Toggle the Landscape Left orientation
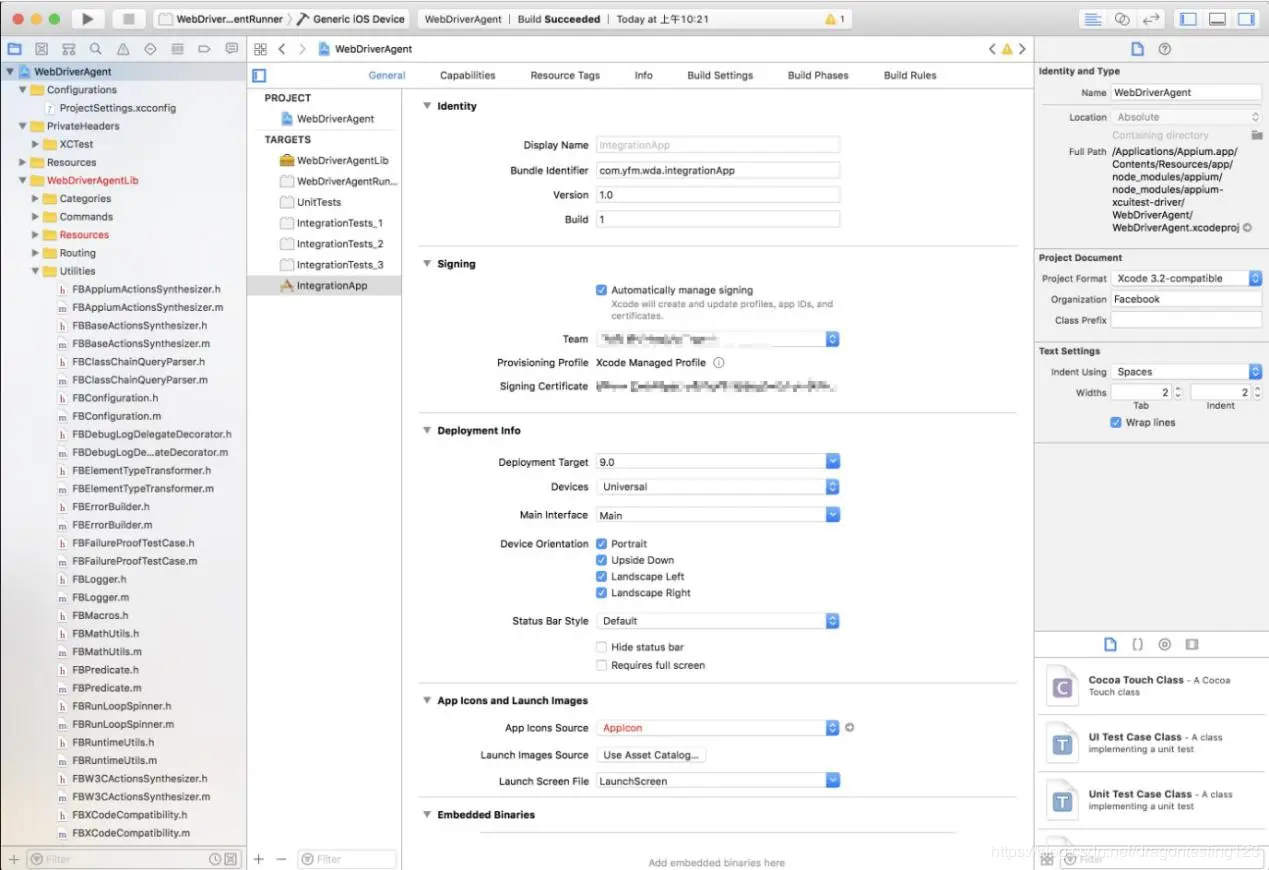Image resolution: width=1269 pixels, height=870 pixels. (x=601, y=577)
